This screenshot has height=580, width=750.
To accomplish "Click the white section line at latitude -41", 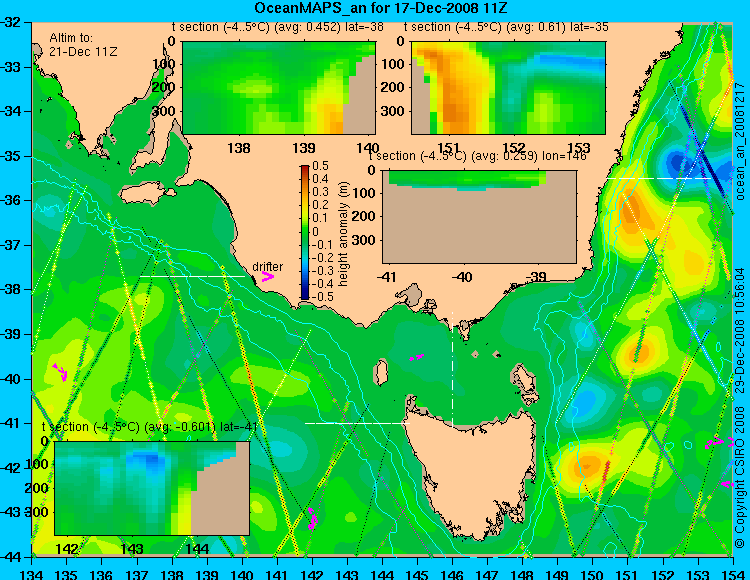I will point(357,423).
